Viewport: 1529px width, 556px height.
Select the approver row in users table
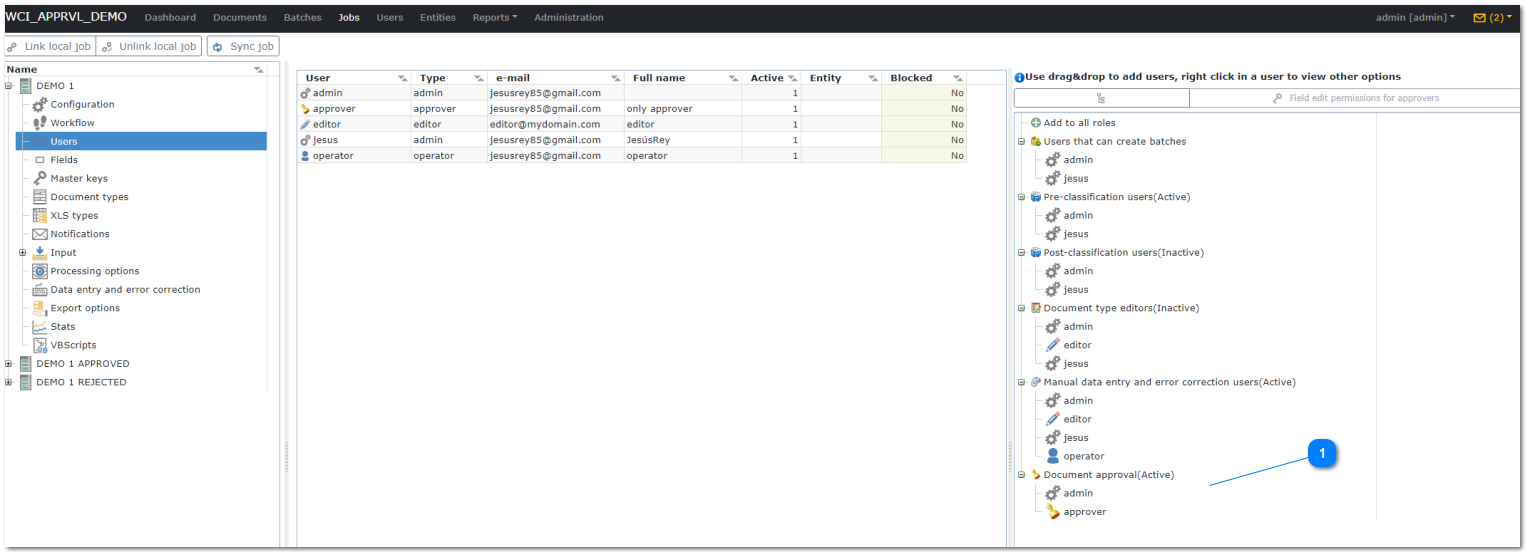[x=632, y=108]
